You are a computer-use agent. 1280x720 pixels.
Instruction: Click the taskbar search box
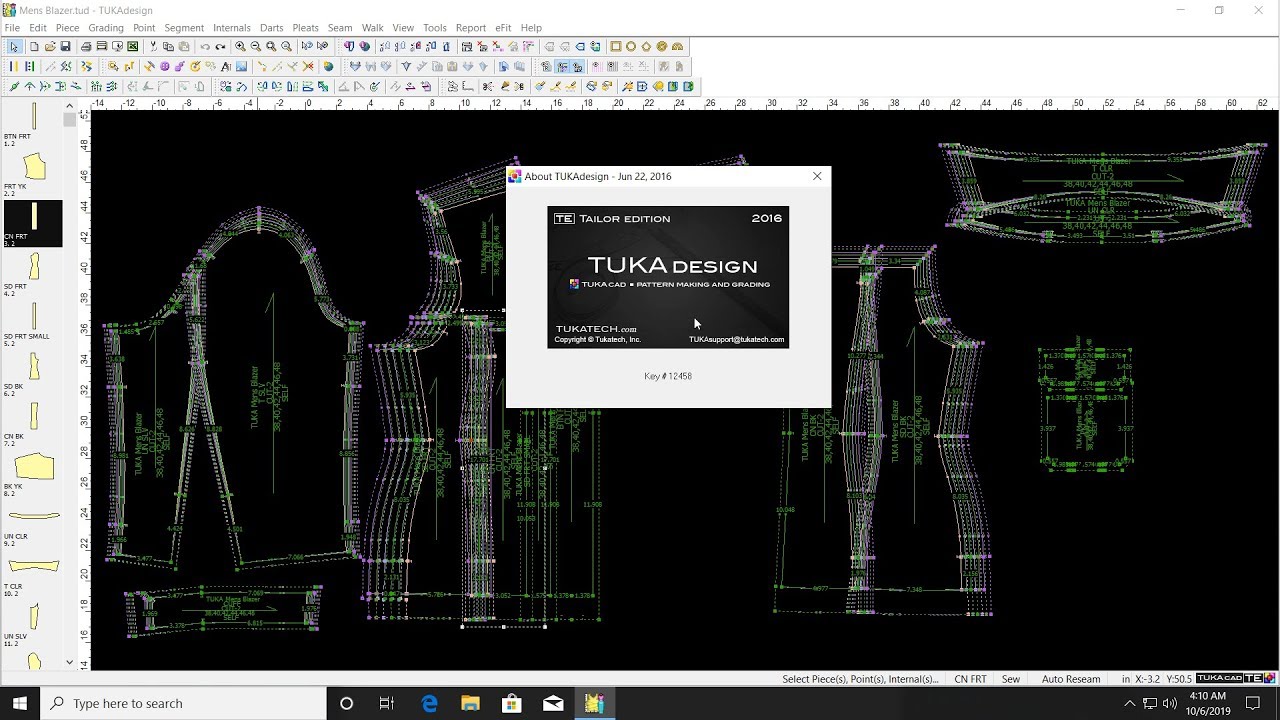pos(183,703)
